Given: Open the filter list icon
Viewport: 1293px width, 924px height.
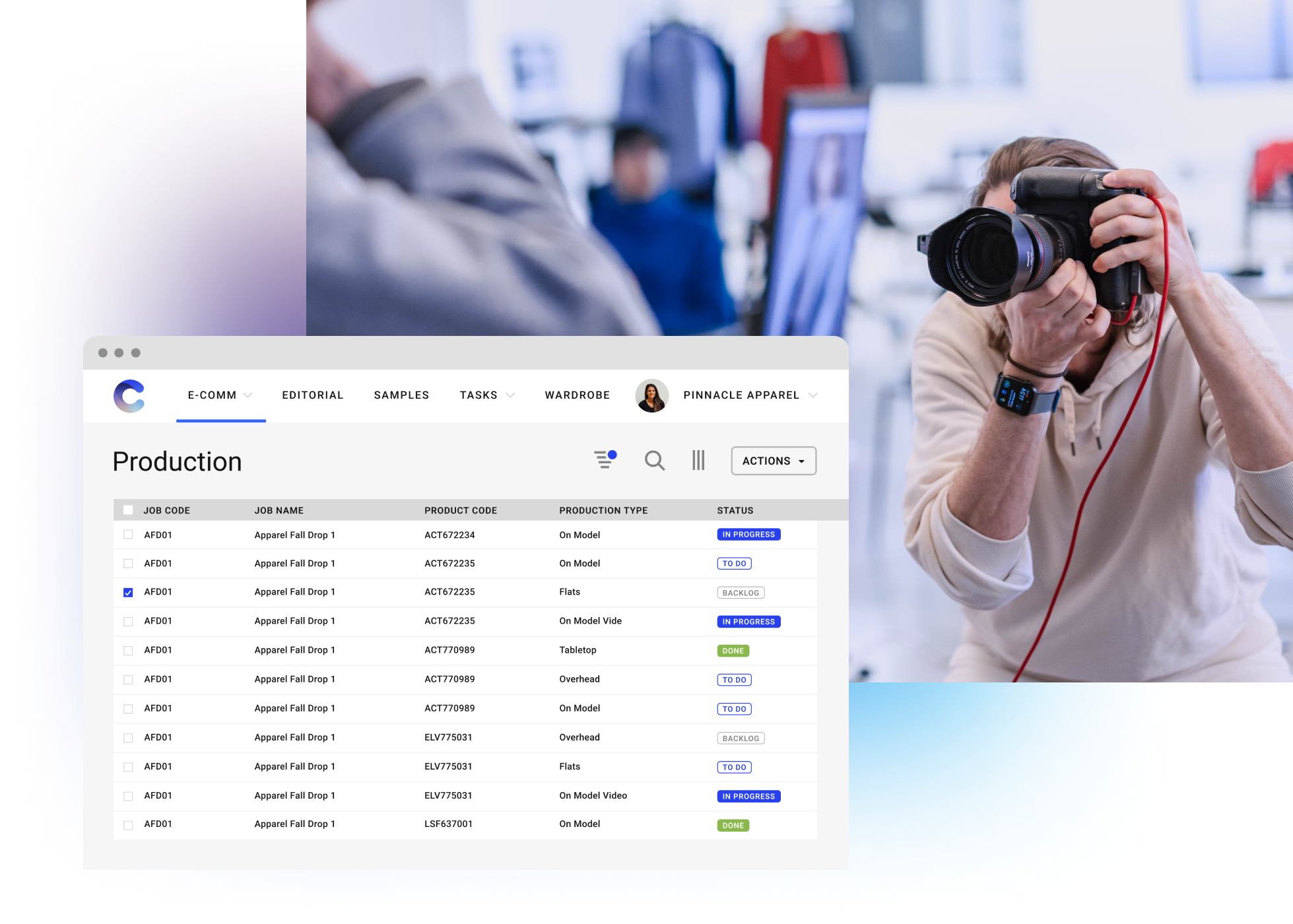Looking at the screenshot, I should pyautogui.click(x=605, y=459).
